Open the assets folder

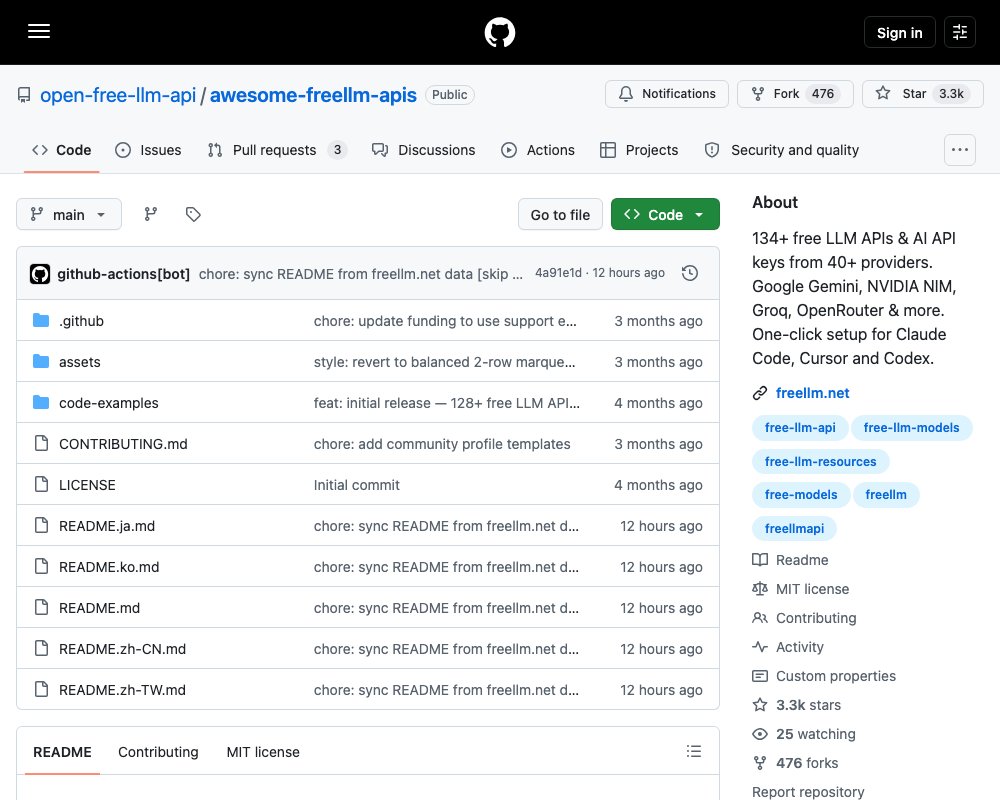(80, 362)
